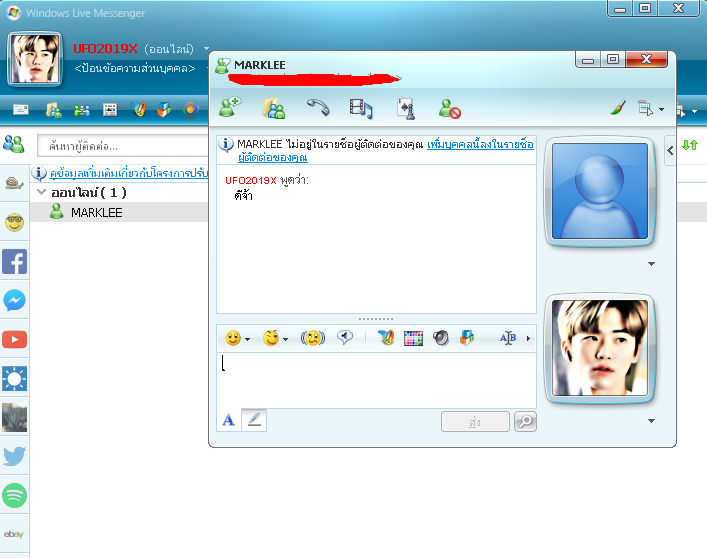Open video and music sharing icon
The image size is (707, 558).
click(361, 109)
